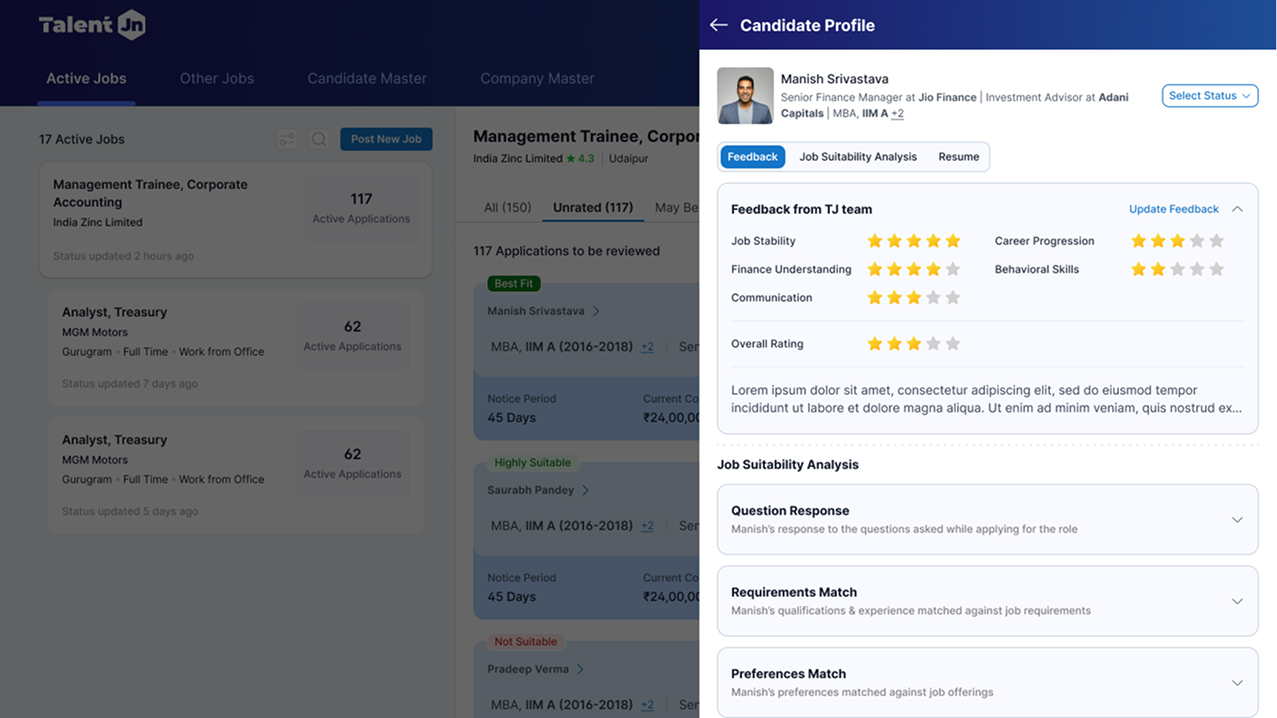1277x718 pixels.
Task: Open the Analyst, Treasury job updated 7 days ago
Action: [236, 347]
